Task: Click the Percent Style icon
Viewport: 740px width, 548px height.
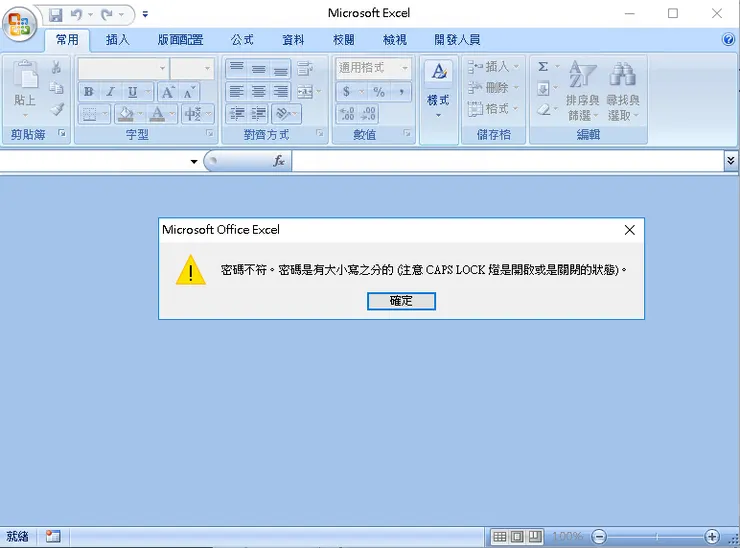Action: tap(378, 92)
